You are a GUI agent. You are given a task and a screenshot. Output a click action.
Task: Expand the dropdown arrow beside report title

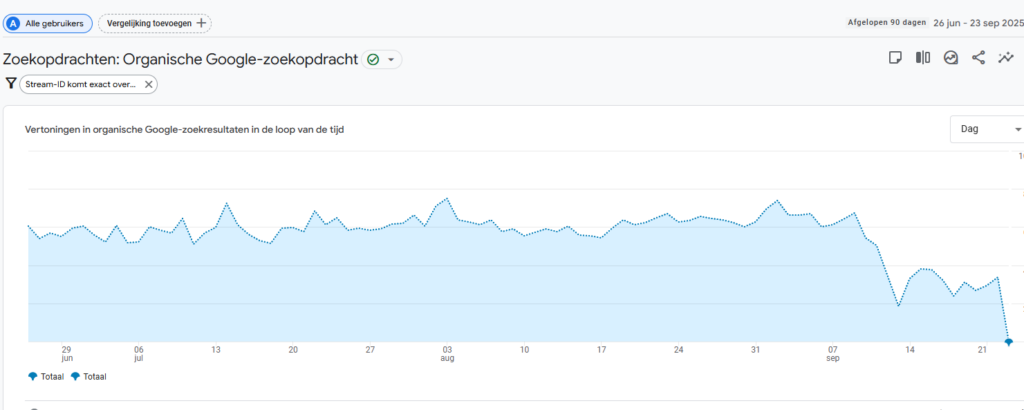tap(391, 60)
